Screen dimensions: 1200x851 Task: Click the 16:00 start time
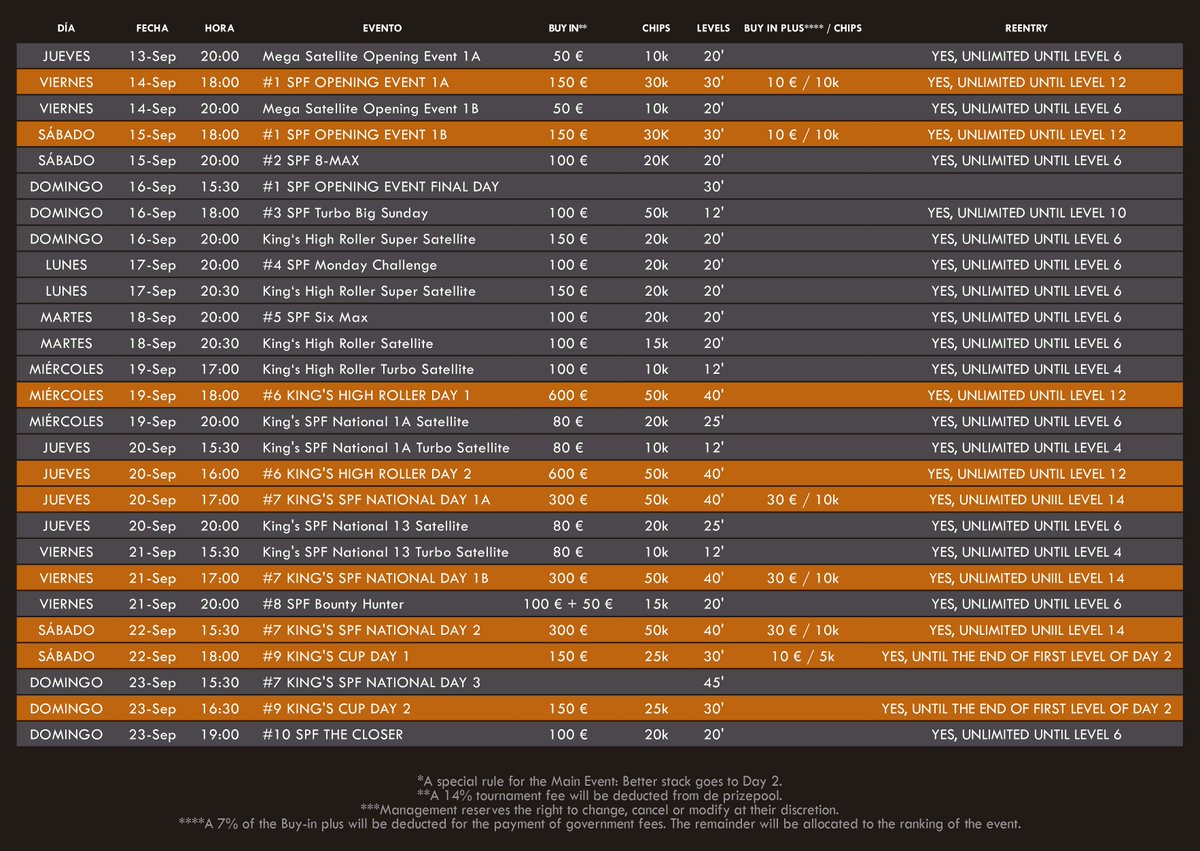click(220, 473)
